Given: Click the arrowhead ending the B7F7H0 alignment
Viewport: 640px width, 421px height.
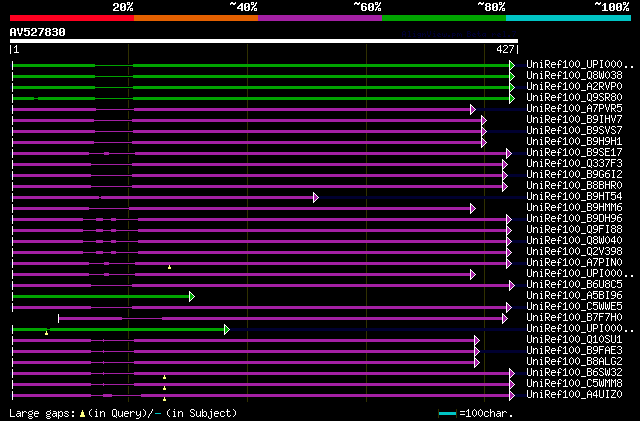Looking at the screenshot, I should point(505,319).
